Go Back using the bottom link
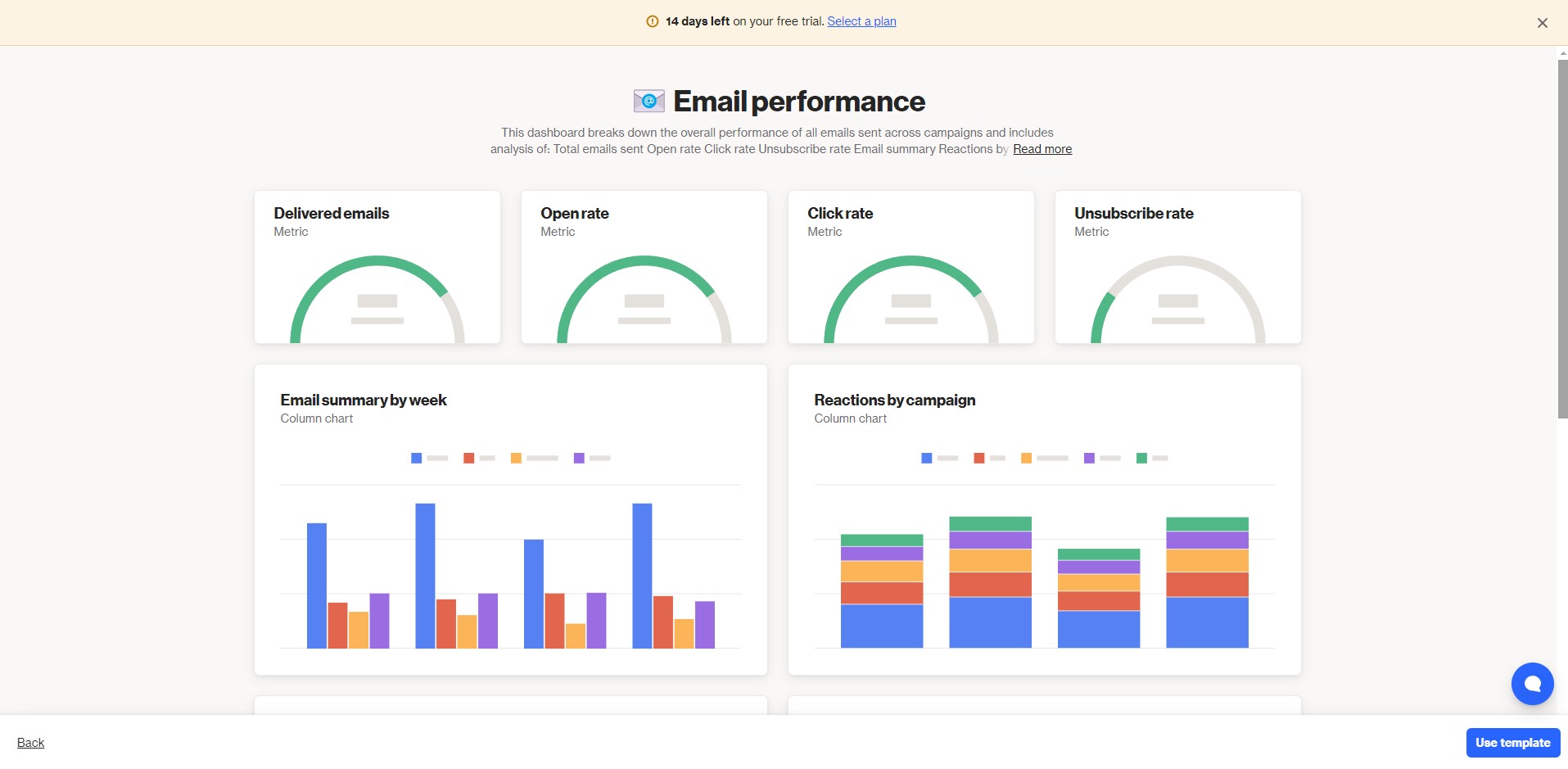The image size is (1568, 769). click(31, 743)
